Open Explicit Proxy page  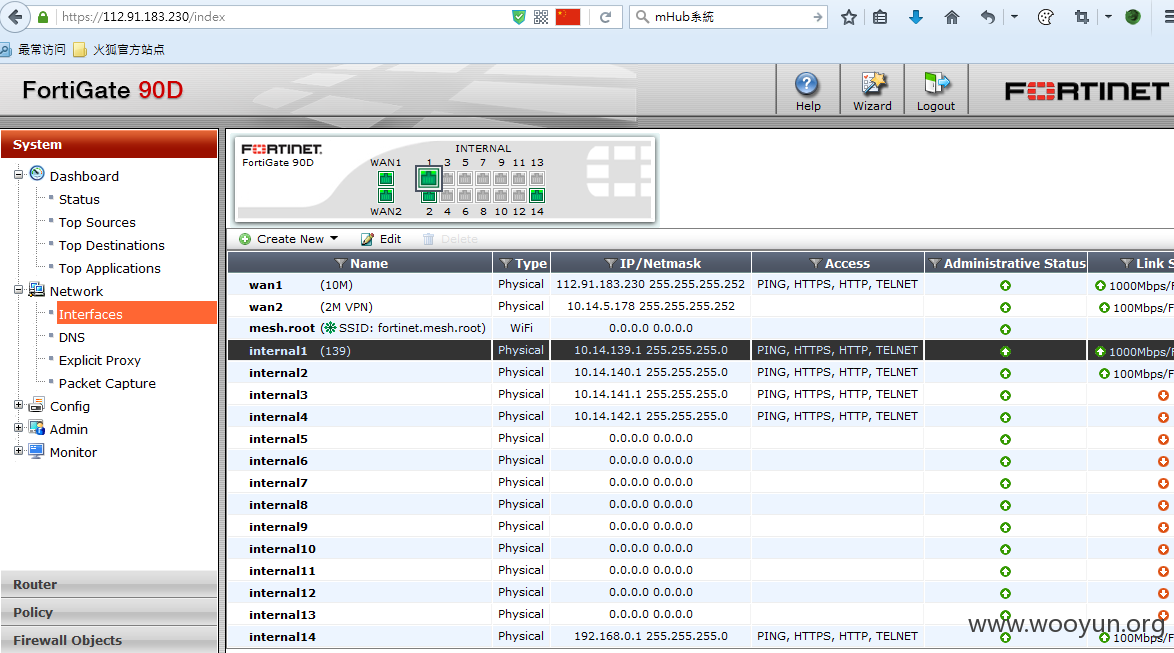(x=100, y=360)
